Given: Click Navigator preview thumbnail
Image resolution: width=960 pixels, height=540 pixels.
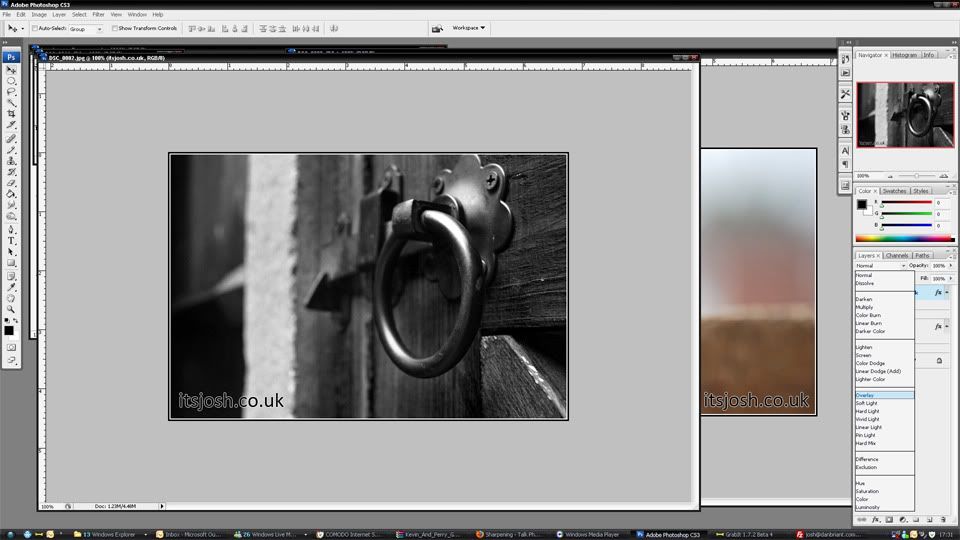Looking at the screenshot, I should 905,114.
